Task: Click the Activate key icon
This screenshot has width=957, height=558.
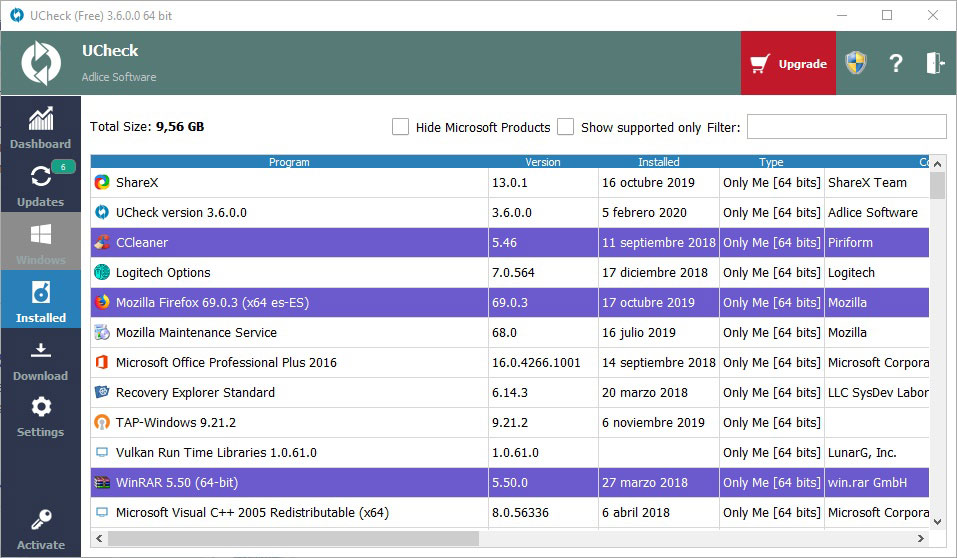Action: click(x=40, y=520)
